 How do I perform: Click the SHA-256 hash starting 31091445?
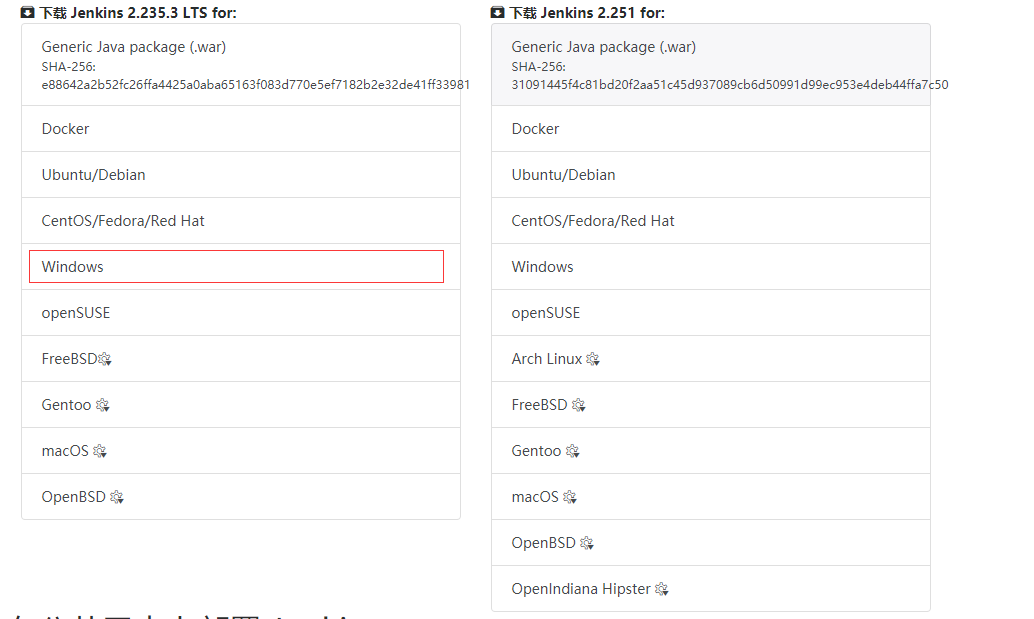(730, 84)
